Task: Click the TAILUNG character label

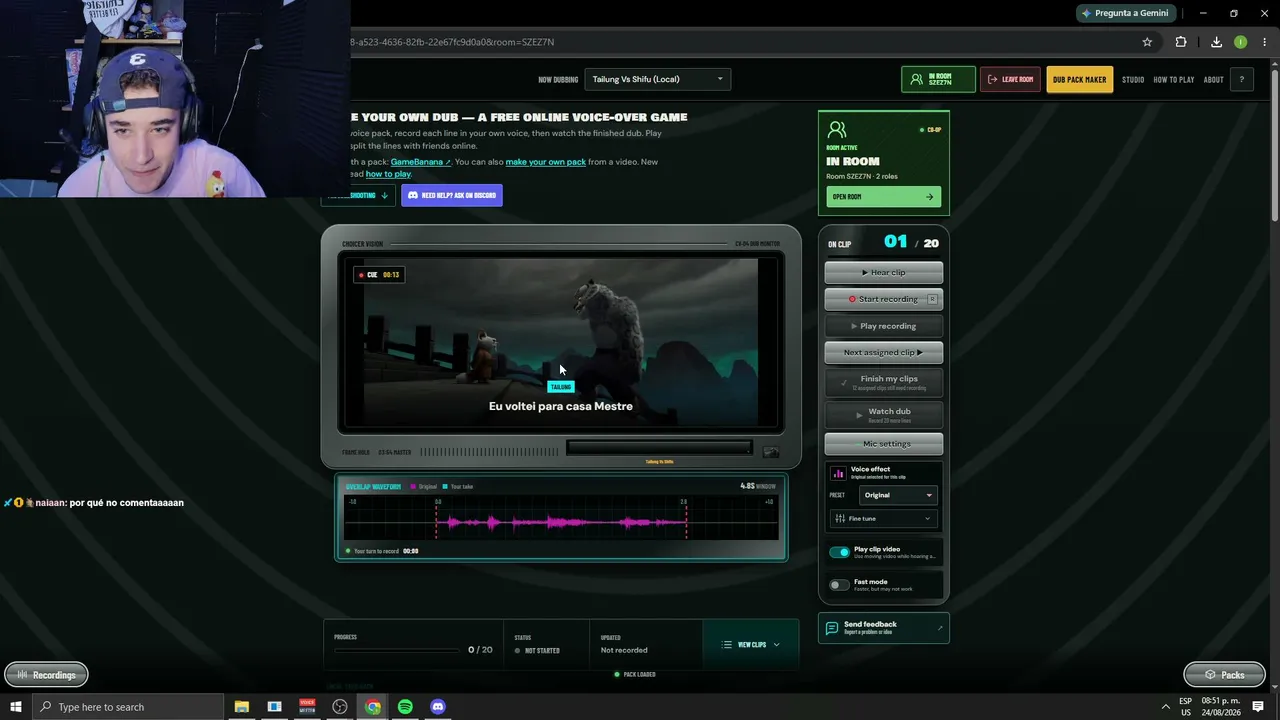Action: pyautogui.click(x=561, y=387)
